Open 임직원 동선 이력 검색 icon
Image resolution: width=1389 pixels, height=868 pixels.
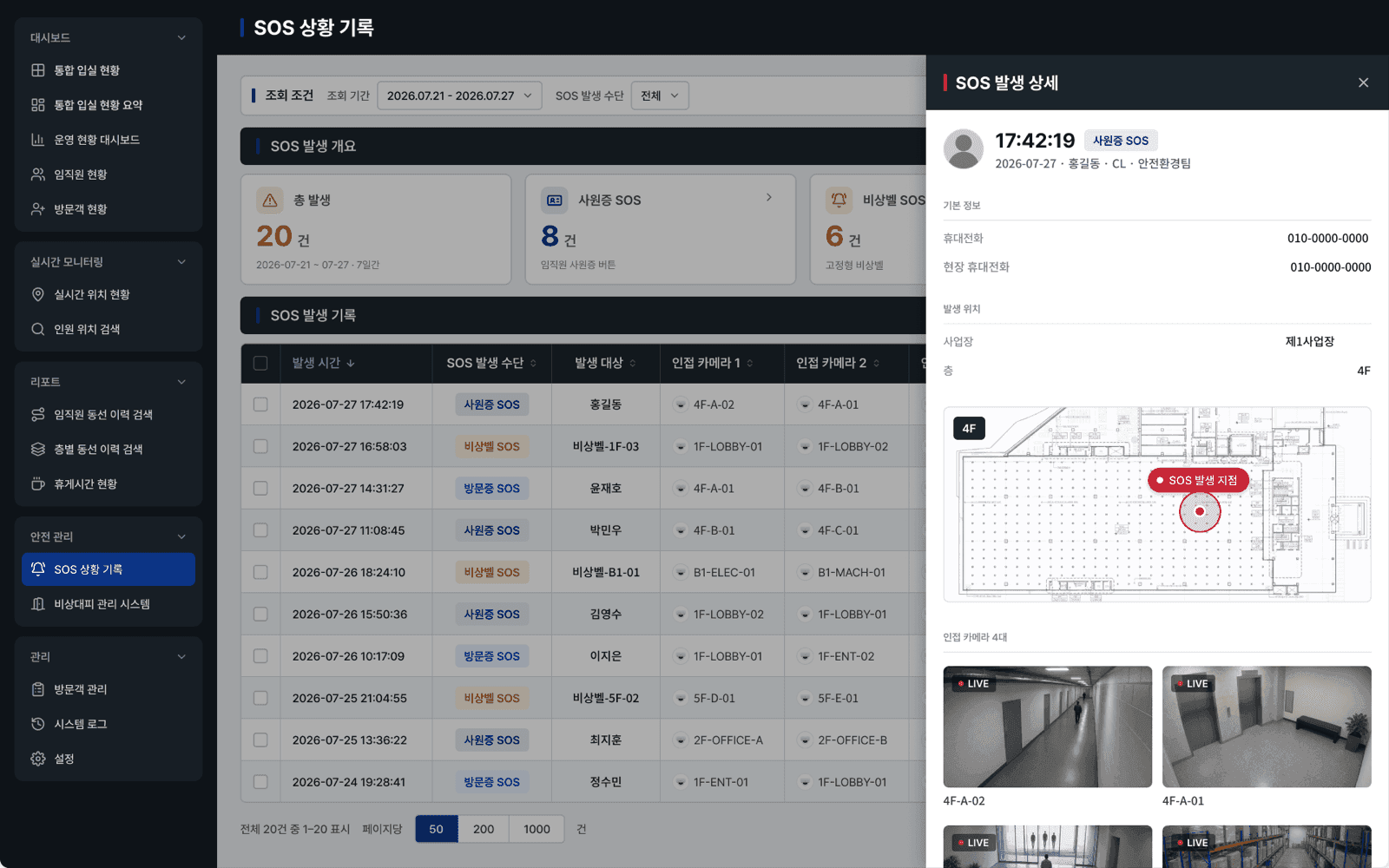pos(38,415)
